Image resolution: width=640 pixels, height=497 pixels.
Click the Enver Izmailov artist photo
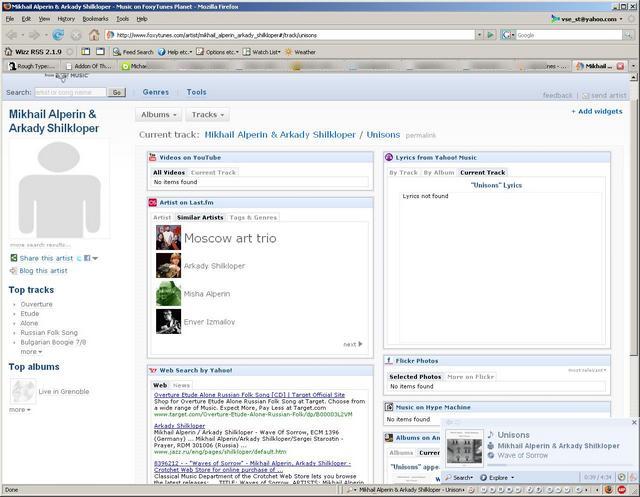pos(169,322)
